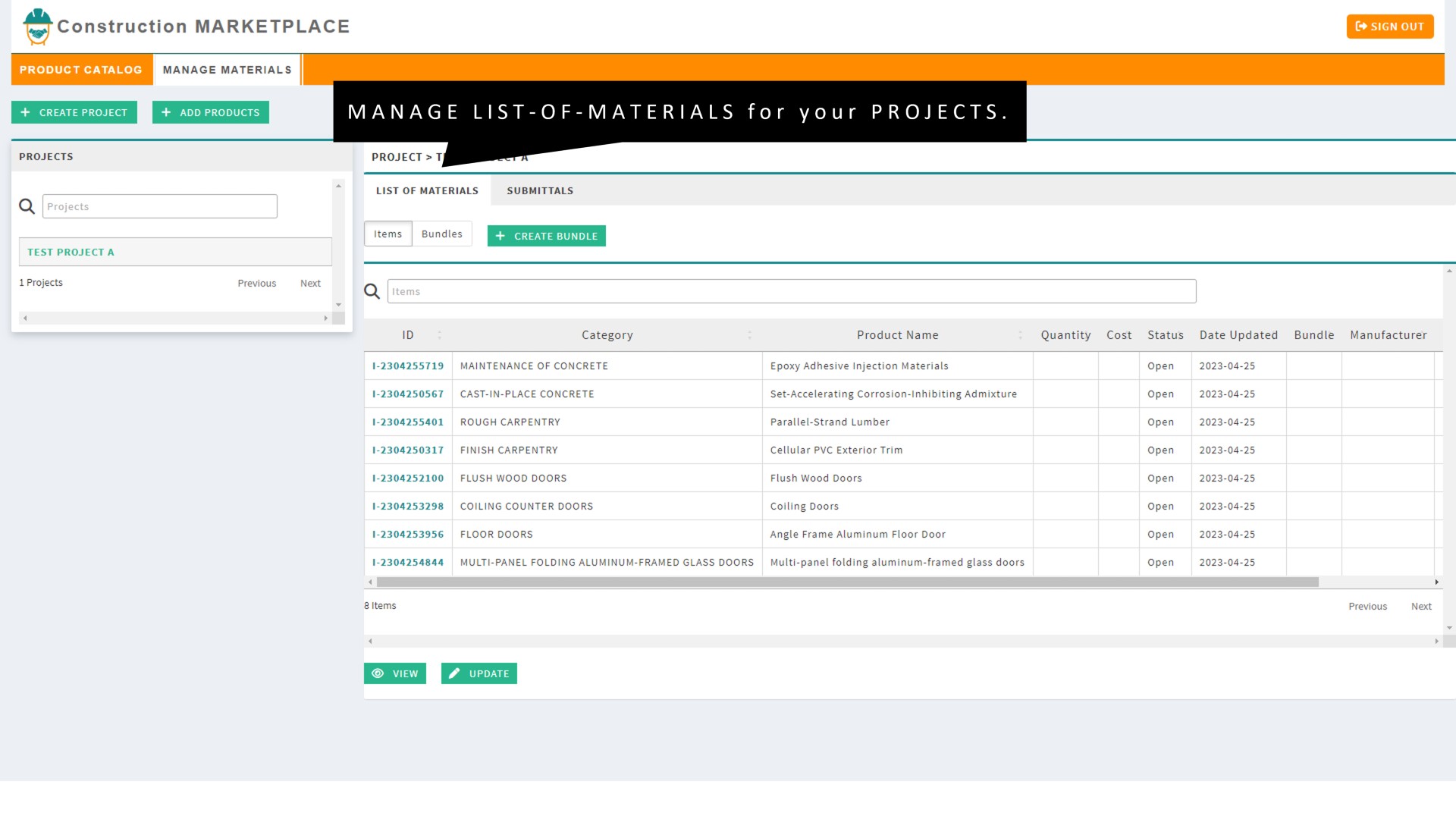Click the Projects search magnifier icon
The width and height of the screenshot is (1456, 819).
27,205
